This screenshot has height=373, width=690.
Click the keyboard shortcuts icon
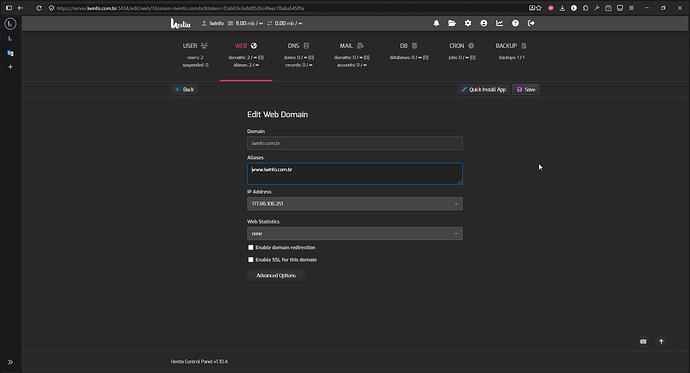tap(643, 341)
